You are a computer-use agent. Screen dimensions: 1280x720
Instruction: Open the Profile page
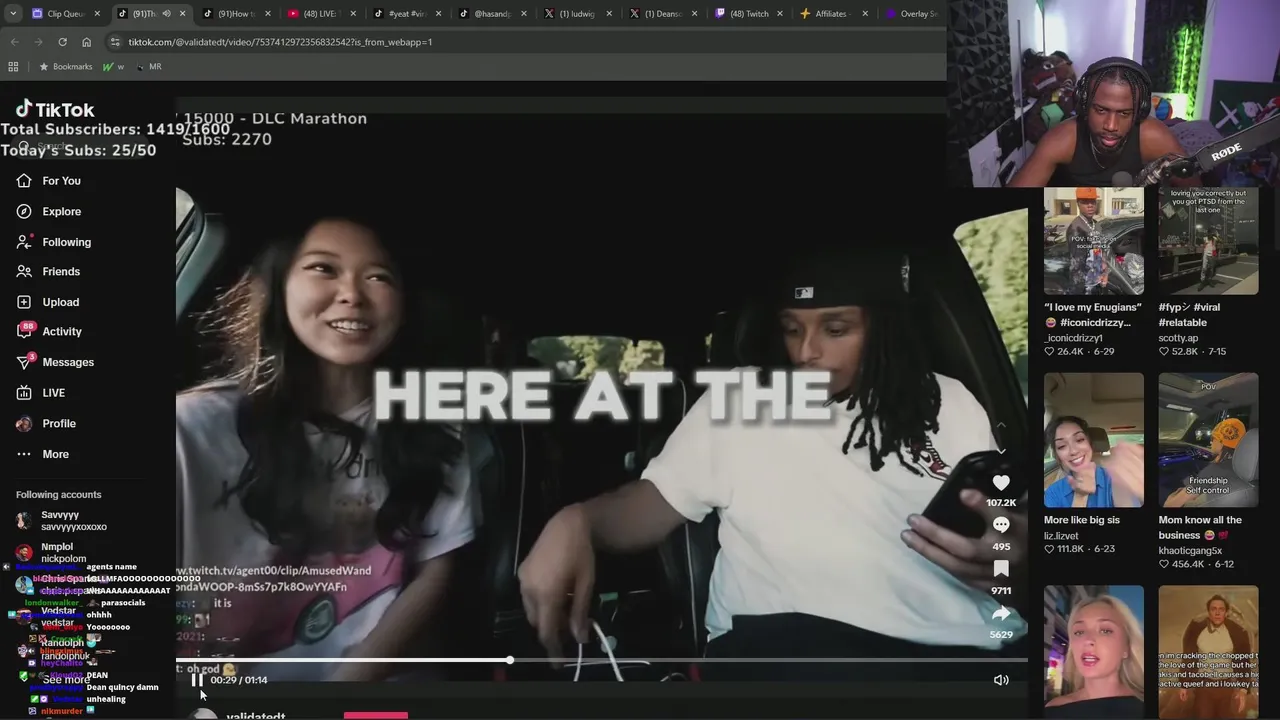coord(46,424)
